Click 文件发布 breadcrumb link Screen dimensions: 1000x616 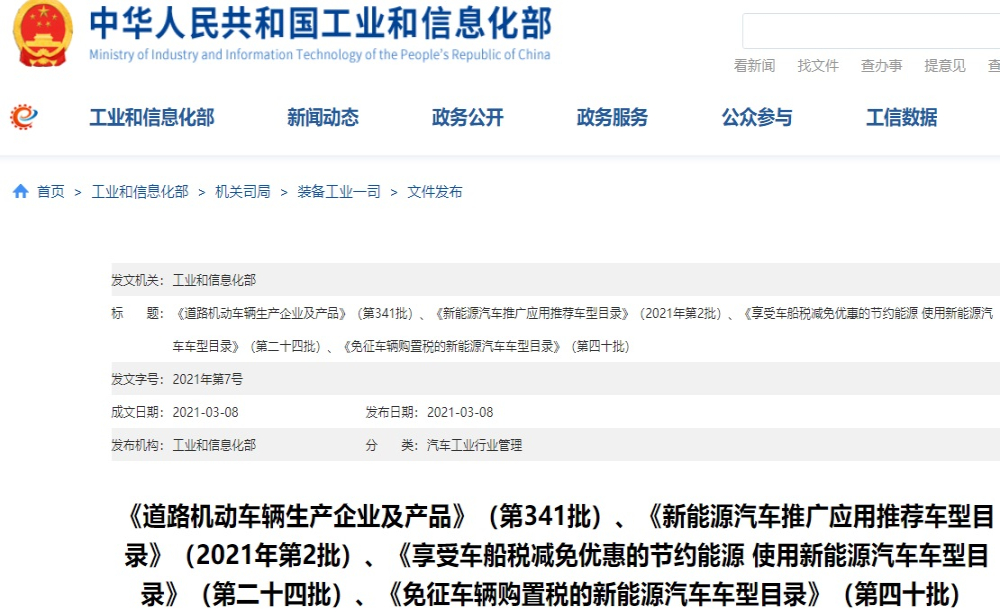(435, 191)
